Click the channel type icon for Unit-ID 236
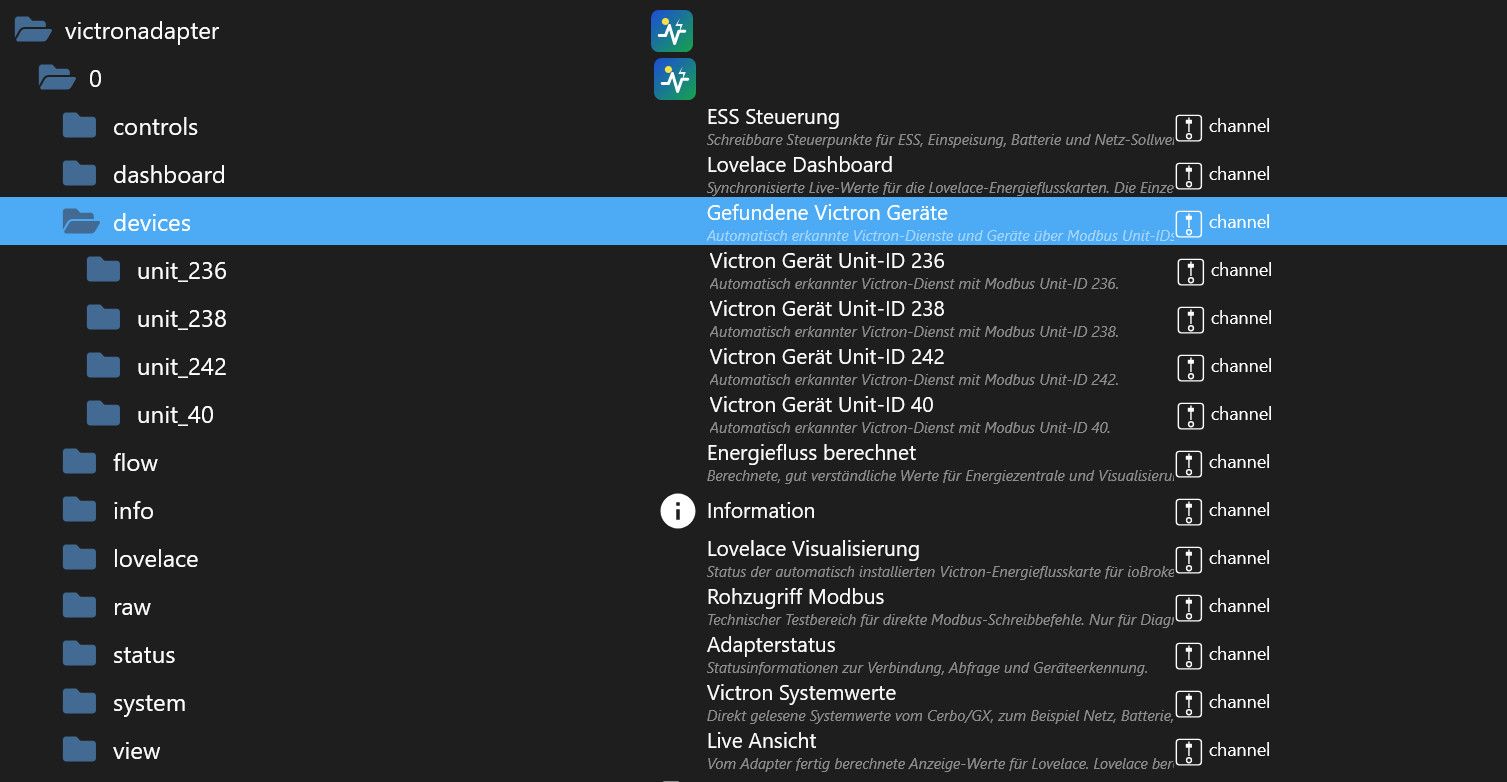This screenshot has height=782, width=1507. pos(1190,271)
